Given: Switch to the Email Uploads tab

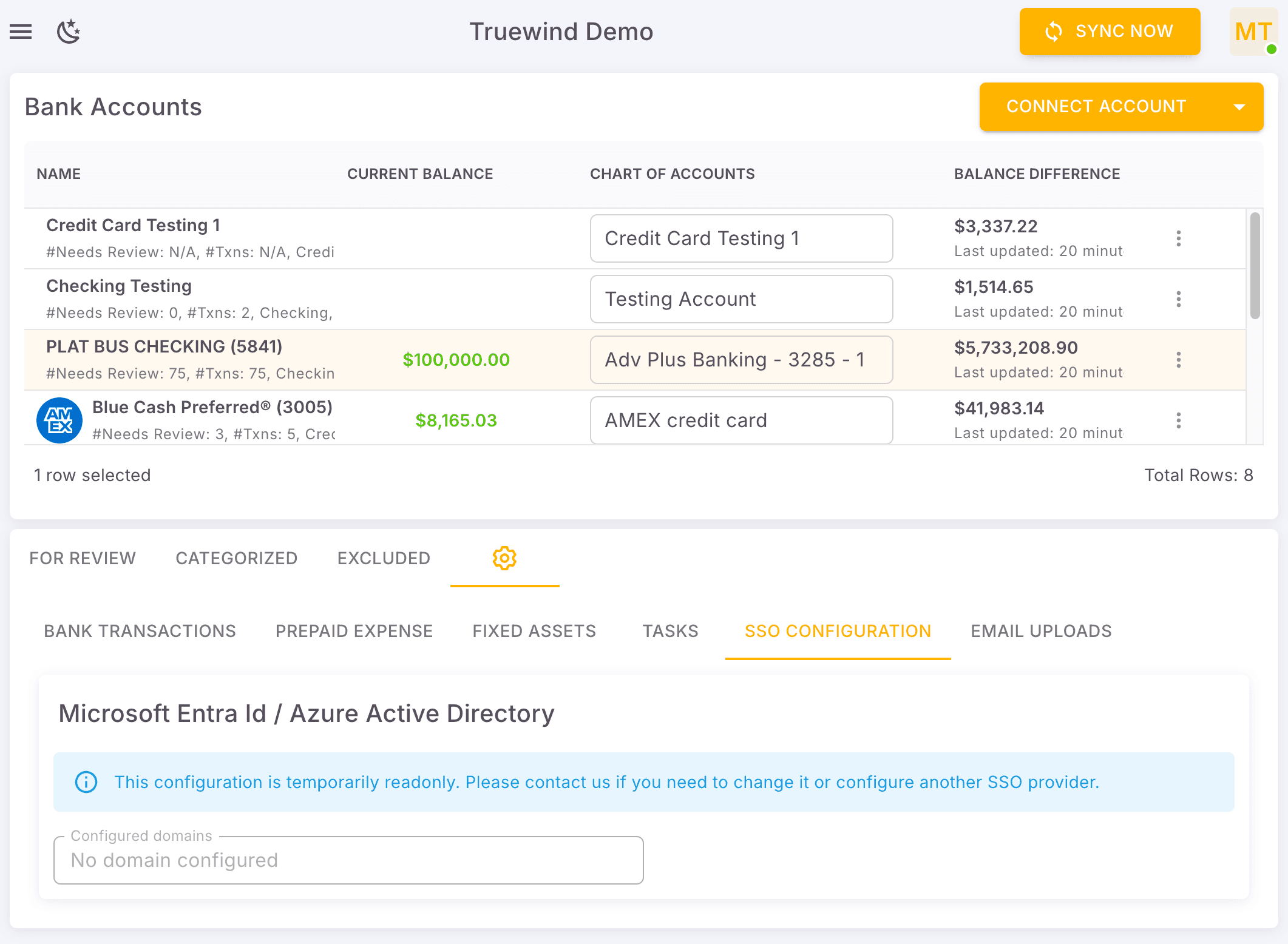Looking at the screenshot, I should (x=1041, y=631).
